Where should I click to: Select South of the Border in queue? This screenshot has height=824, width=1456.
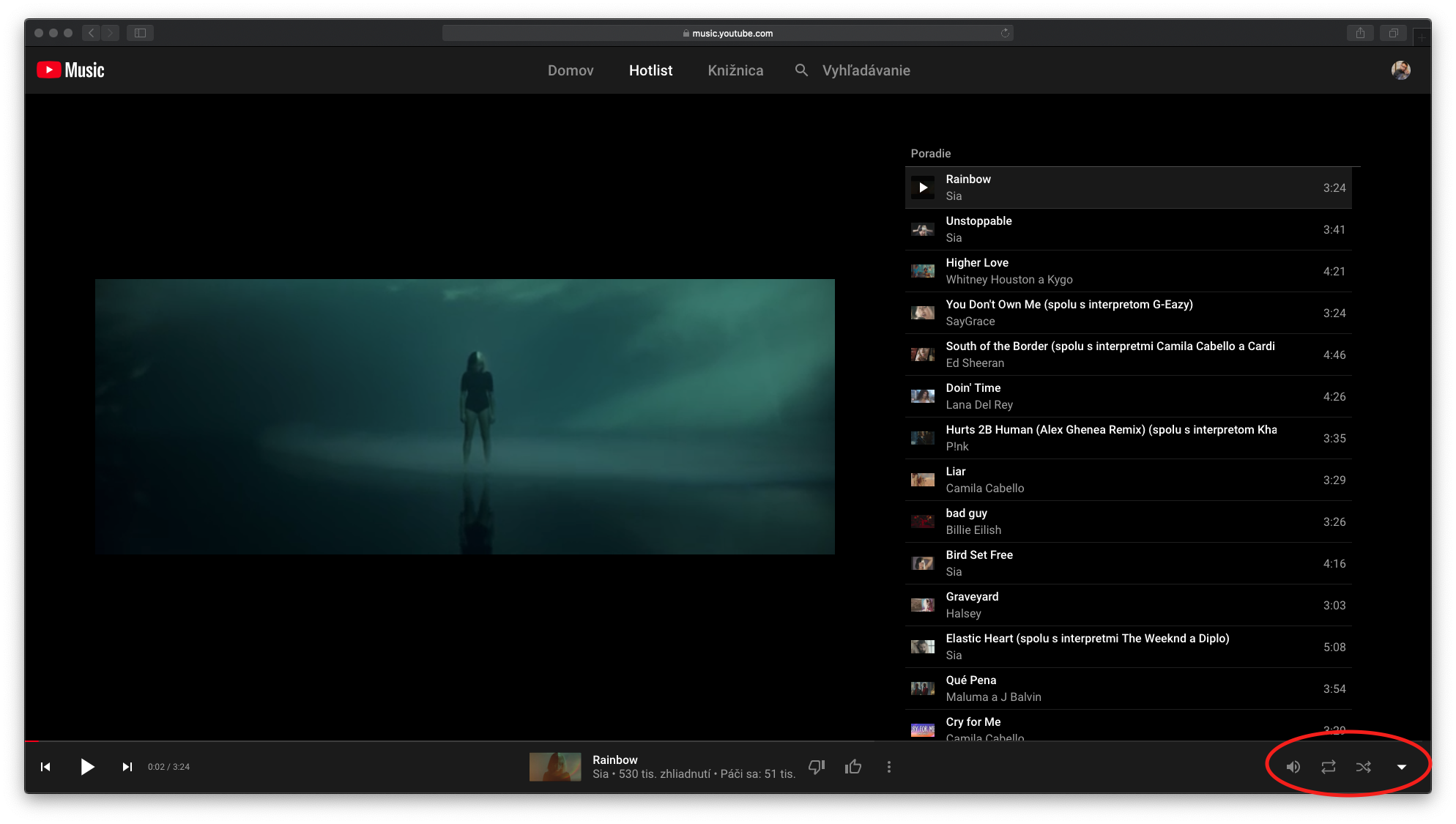(1128, 355)
